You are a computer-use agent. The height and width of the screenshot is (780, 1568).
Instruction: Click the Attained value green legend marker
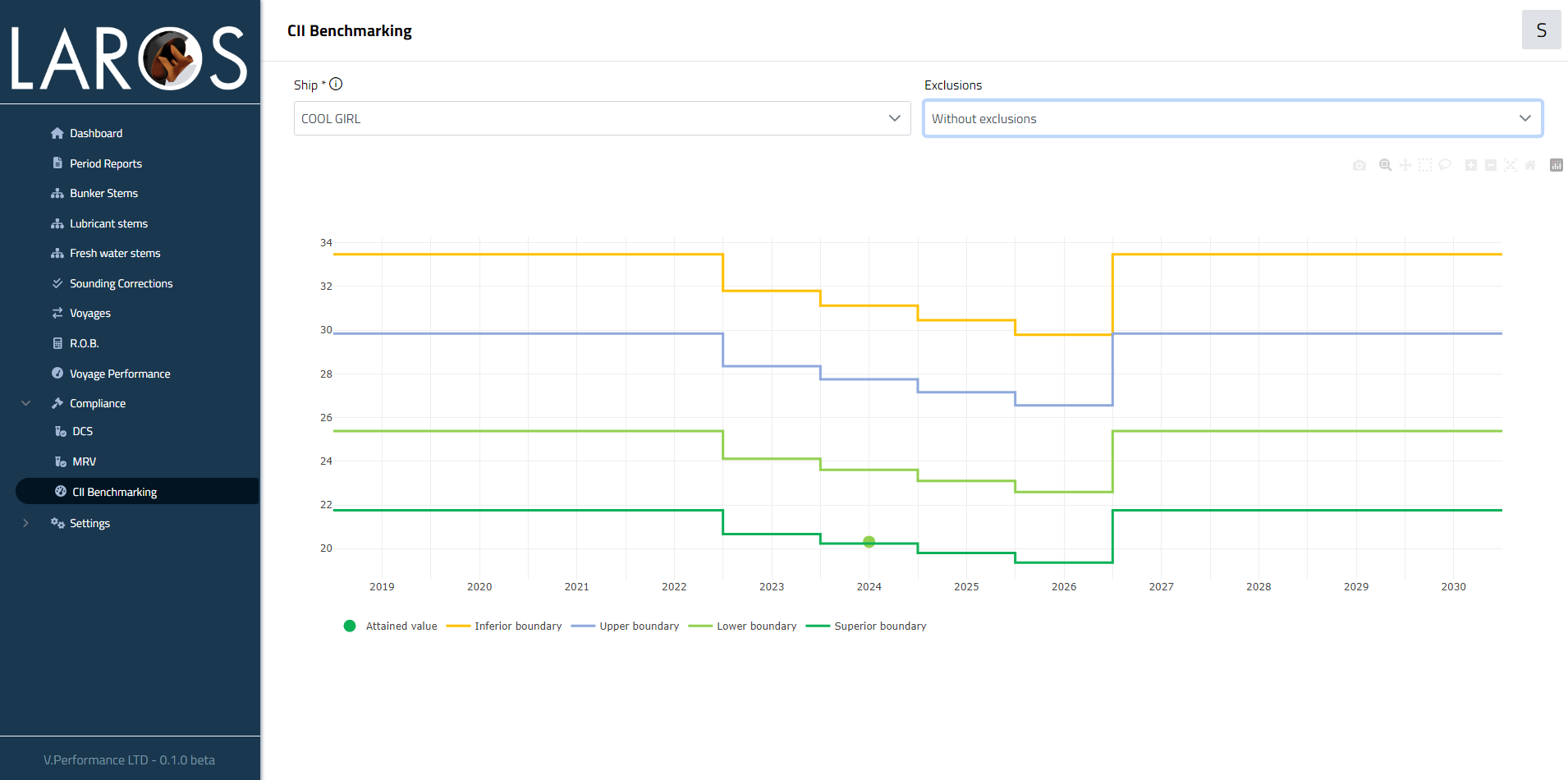tap(350, 626)
